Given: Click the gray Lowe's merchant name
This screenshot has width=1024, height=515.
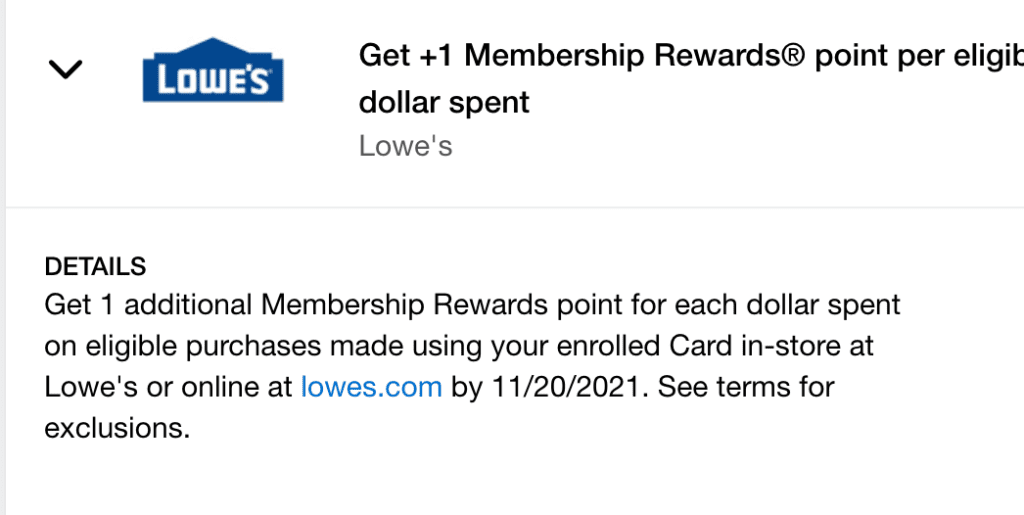Looking at the screenshot, I should [405, 146].
